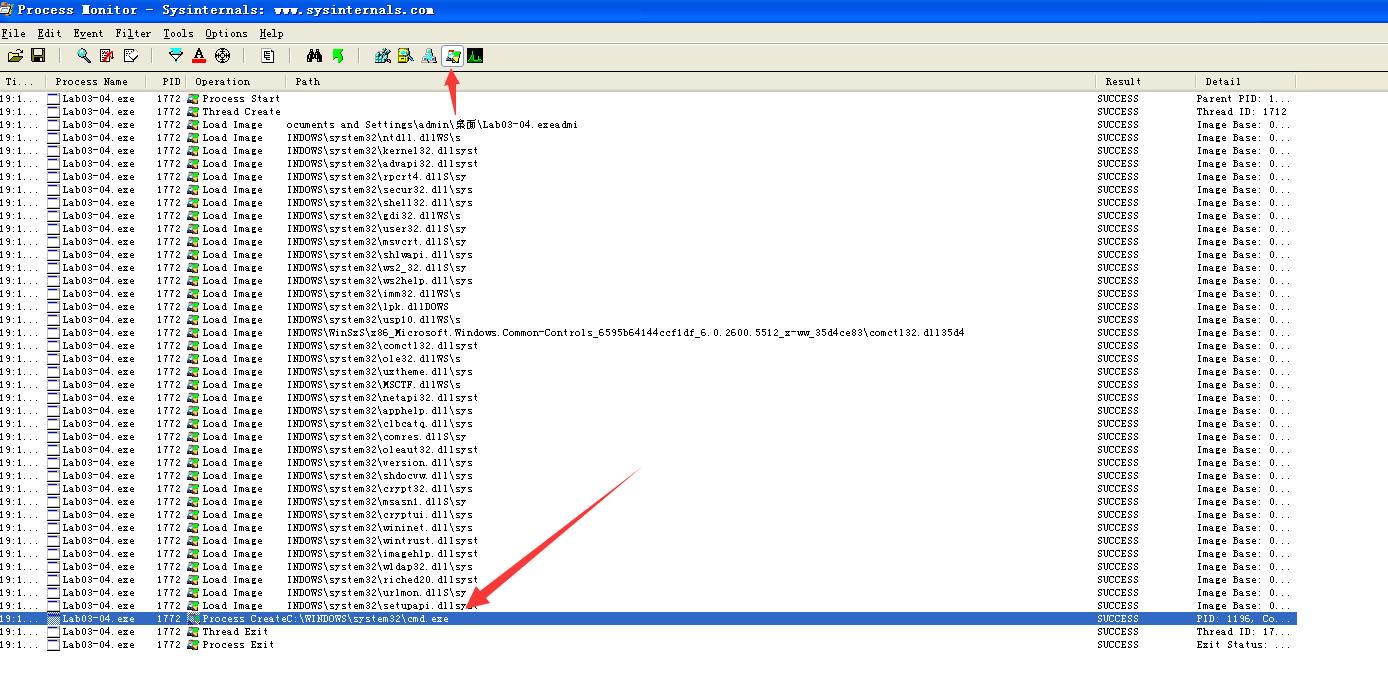
Task: Click the icon beside Thread Create operation
Action: 193,112
